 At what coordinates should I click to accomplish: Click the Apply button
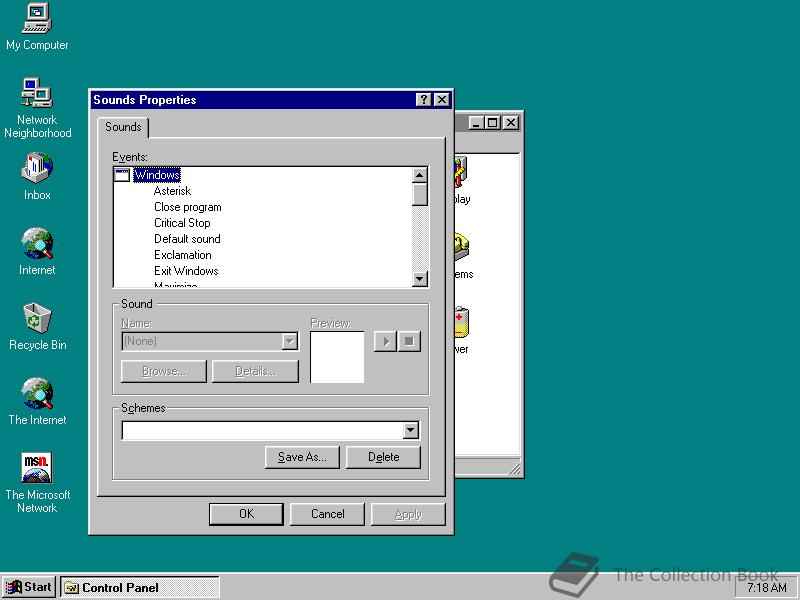[408, 514]
